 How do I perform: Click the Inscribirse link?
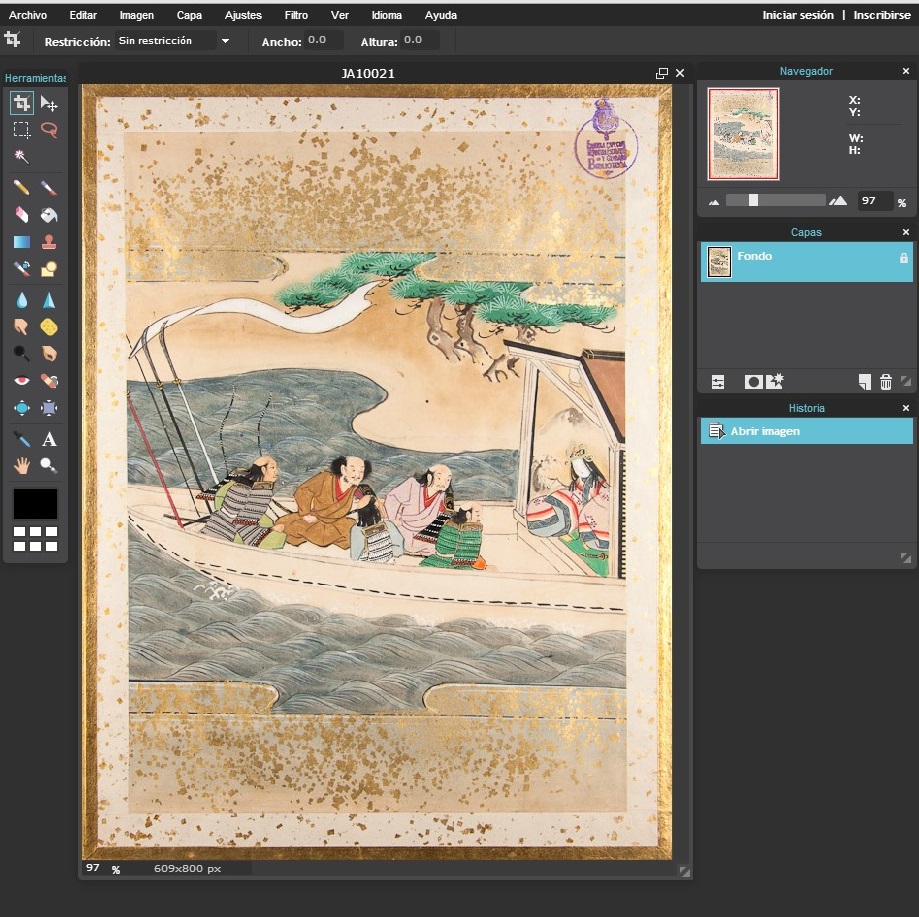pos(881,15)
